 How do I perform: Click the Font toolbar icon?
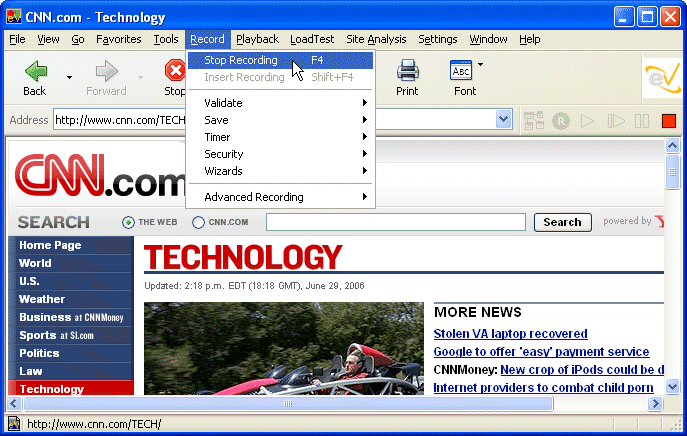[461, 70]
